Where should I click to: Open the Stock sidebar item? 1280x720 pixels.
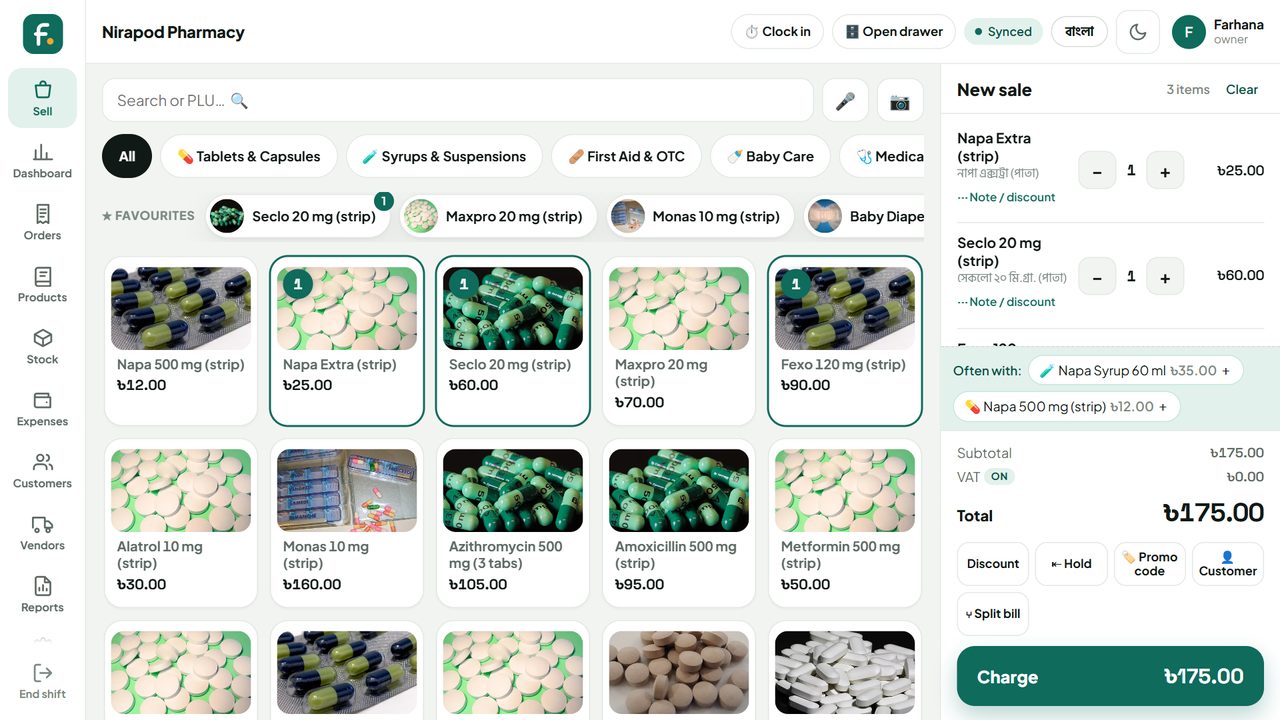(42, 346)
